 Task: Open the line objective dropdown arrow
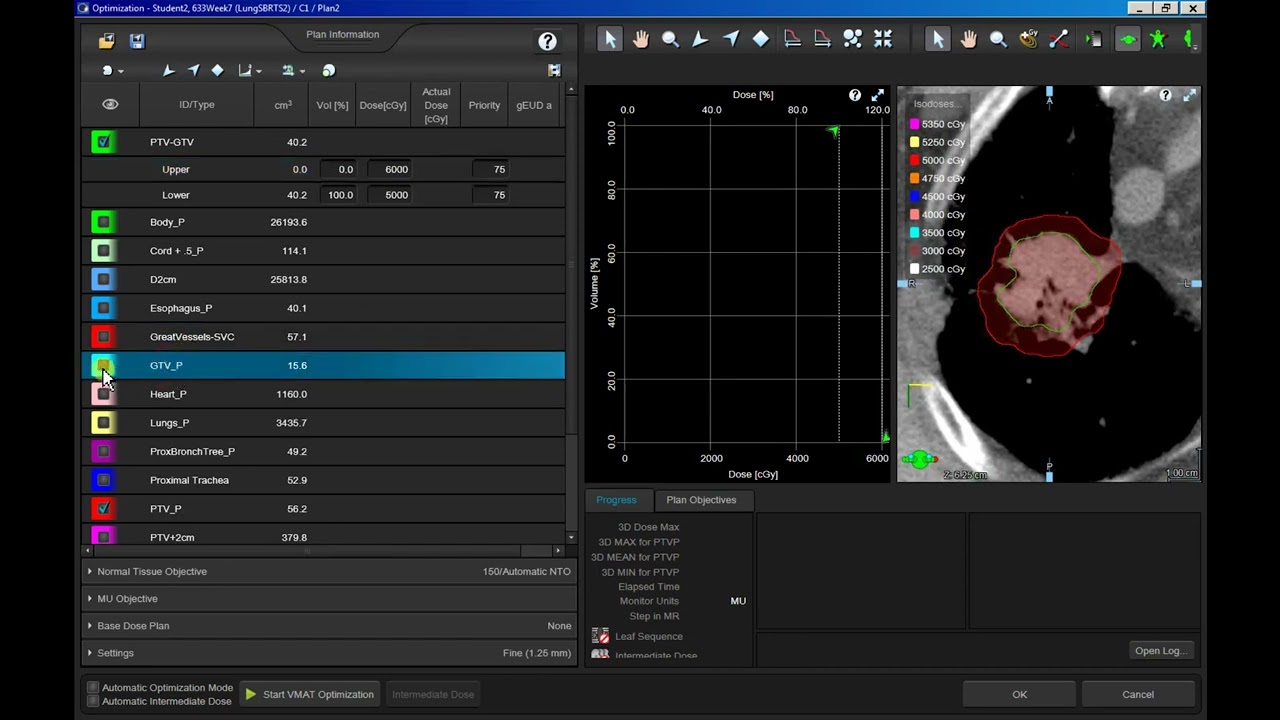pos(259,71)
